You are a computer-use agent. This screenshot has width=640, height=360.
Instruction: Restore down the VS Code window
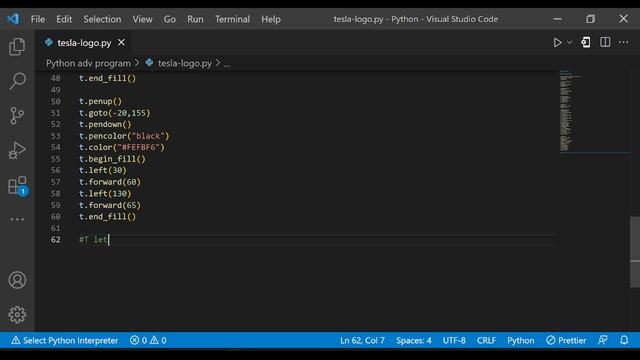click(x=591, y=19)
